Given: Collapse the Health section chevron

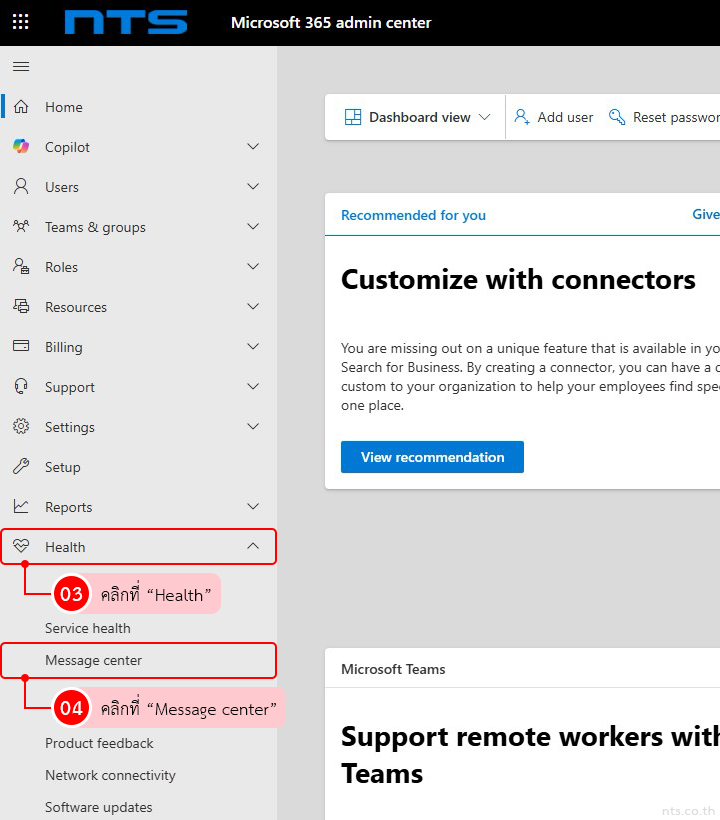Looking at the screenshot, I should coord(253,547).
